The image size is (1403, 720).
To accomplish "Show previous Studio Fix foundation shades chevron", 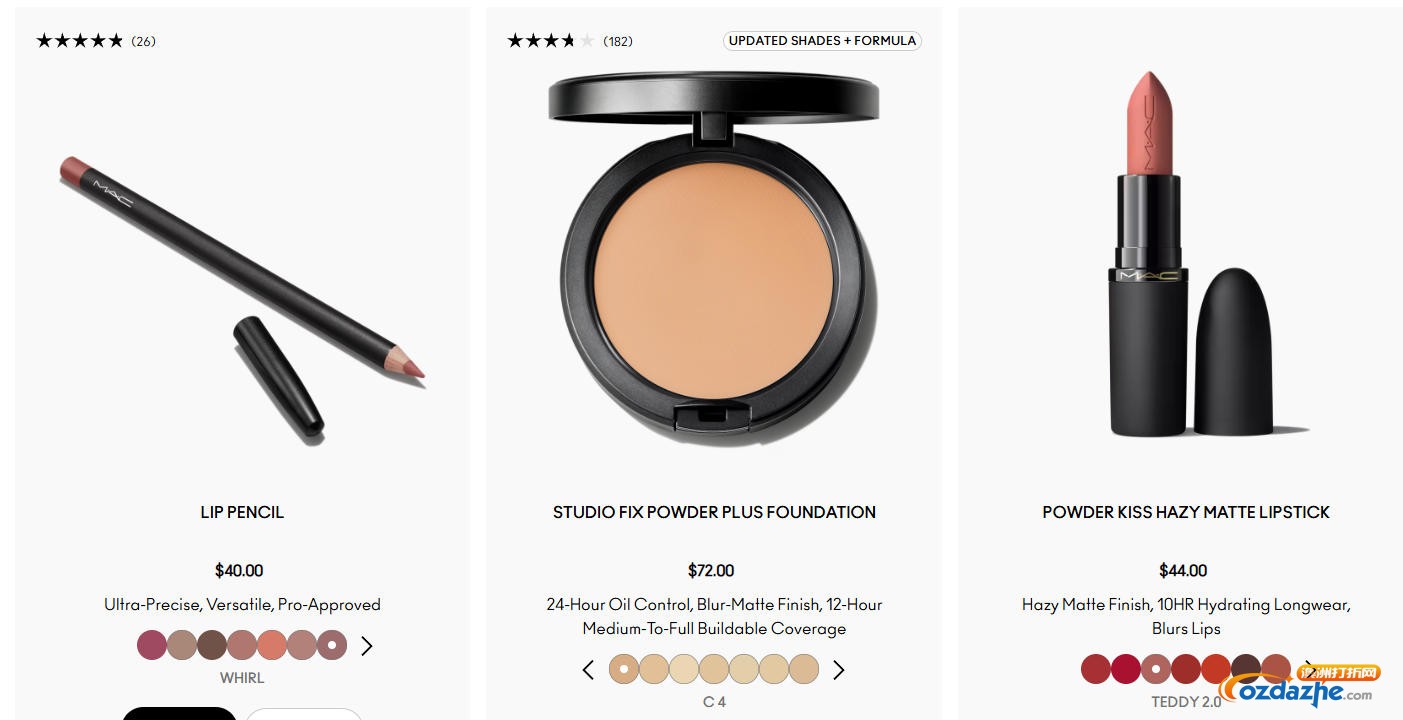I will click(x=588, y=670).
